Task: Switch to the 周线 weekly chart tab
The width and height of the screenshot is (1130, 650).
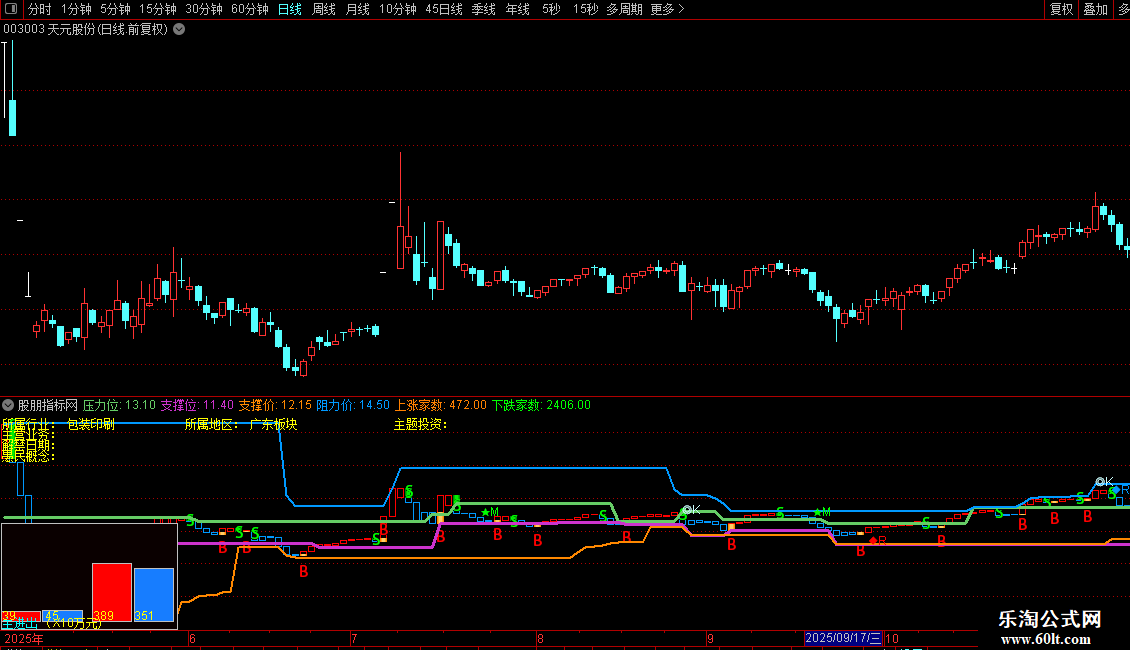Action: tap(324, 9)
